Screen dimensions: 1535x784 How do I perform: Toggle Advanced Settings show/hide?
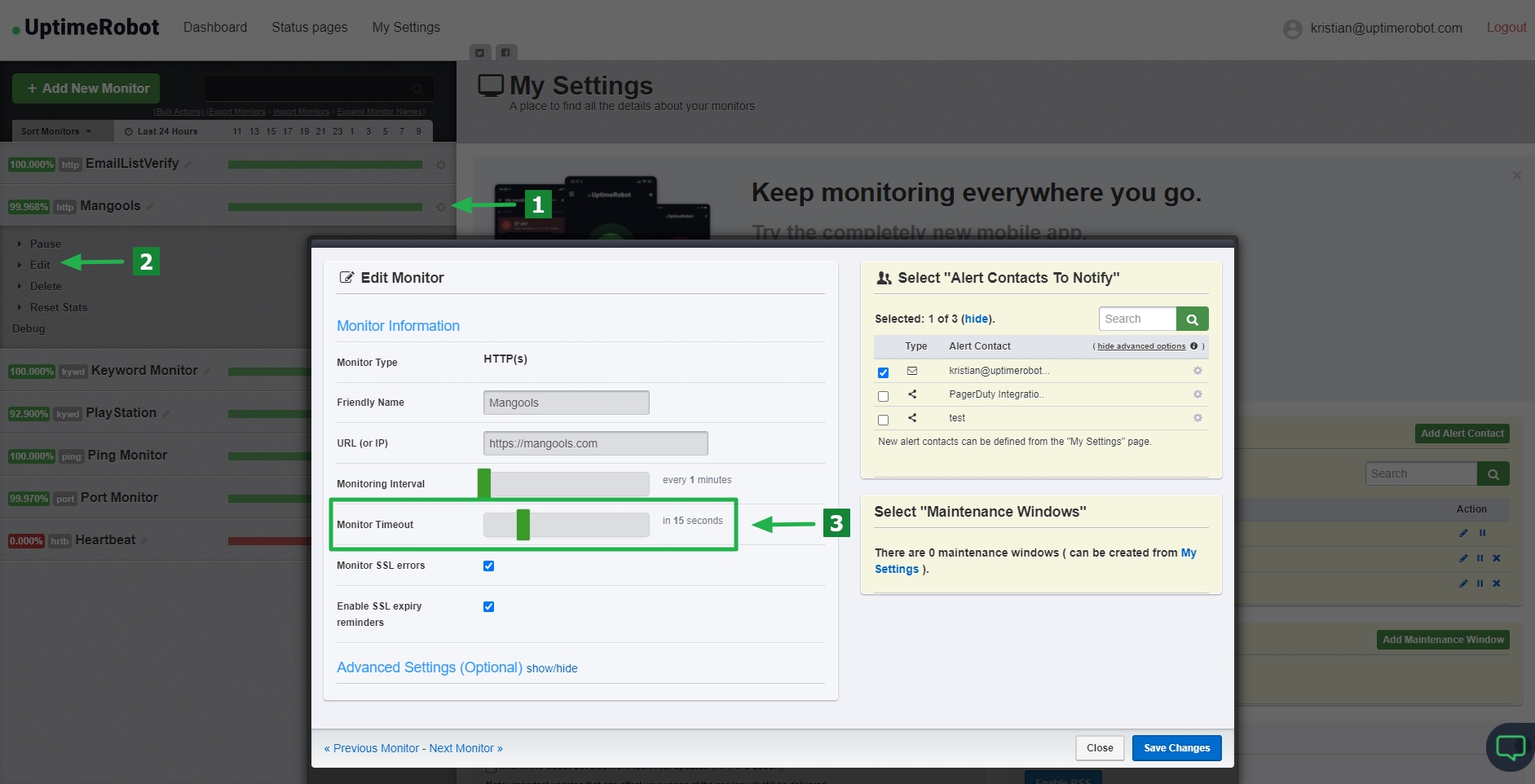(552, 668)
